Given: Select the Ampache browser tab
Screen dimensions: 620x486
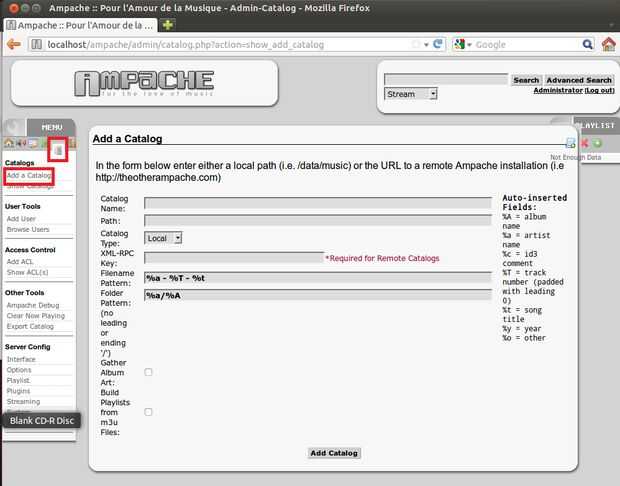Looking at the screenshot, I should tap(80, 25).
